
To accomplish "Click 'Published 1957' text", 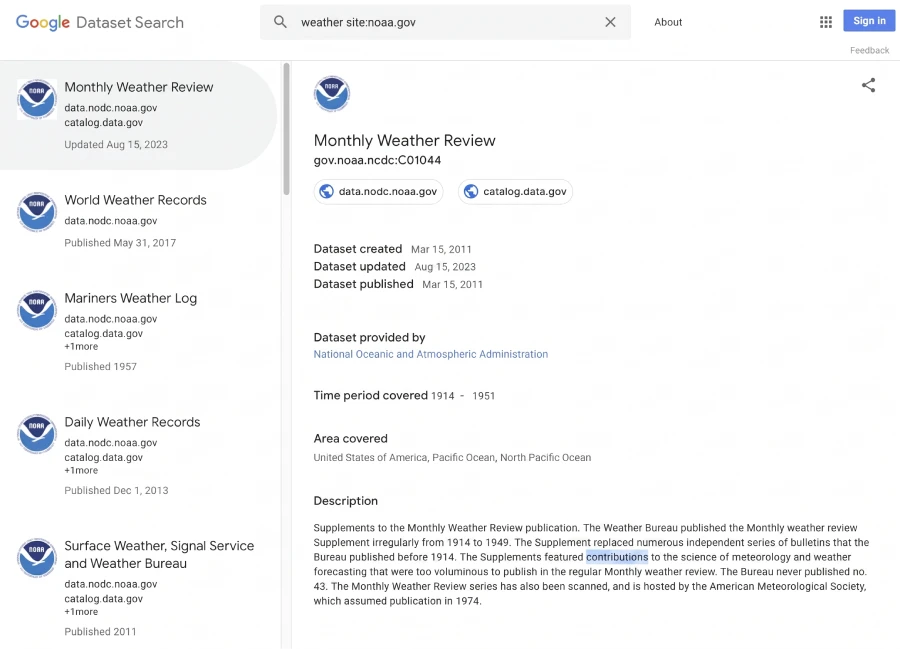I will [x=100, y=366].
